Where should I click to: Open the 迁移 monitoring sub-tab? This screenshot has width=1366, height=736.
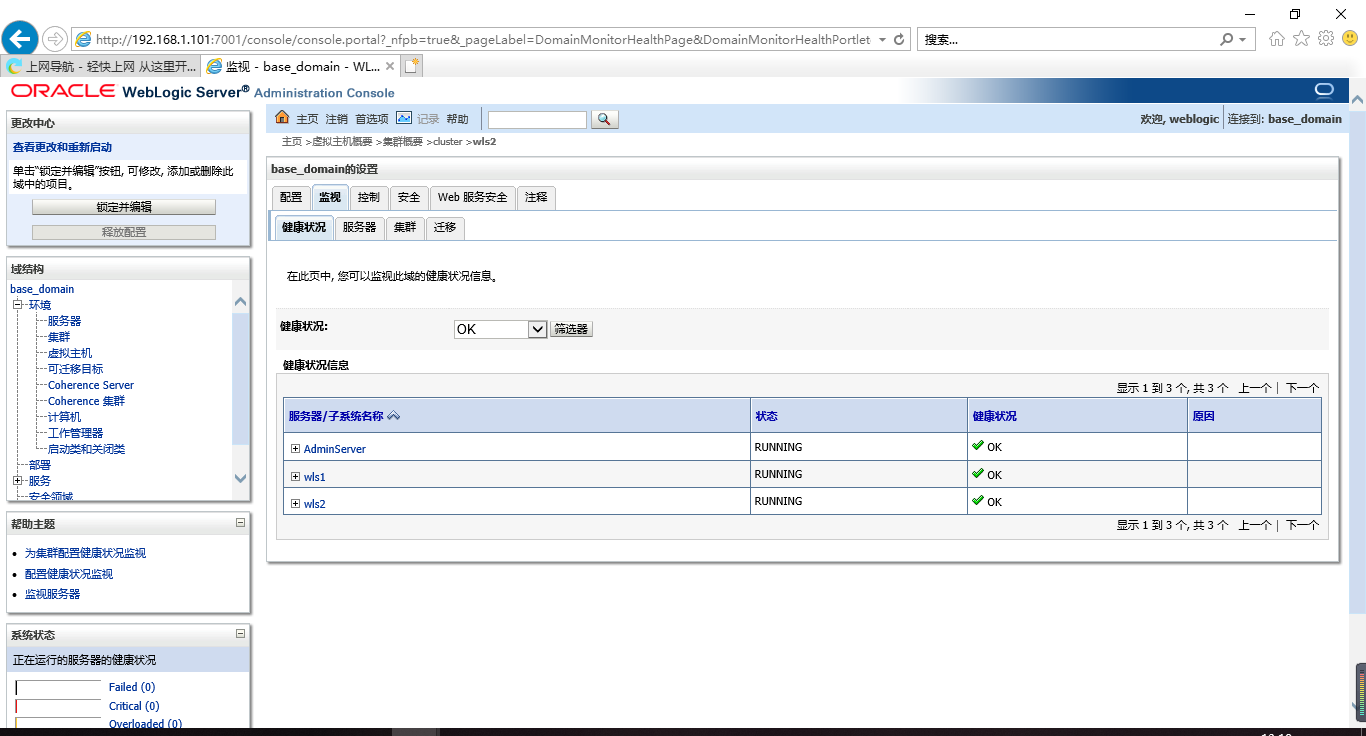(445, 227)
